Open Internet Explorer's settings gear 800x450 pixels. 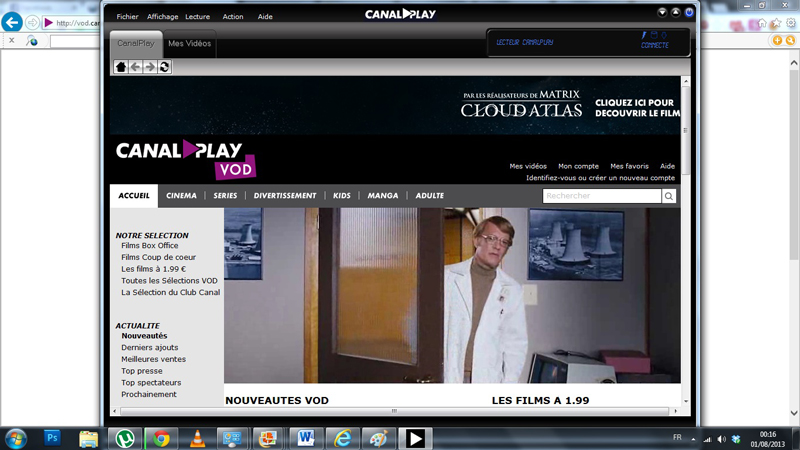[791, 23]
